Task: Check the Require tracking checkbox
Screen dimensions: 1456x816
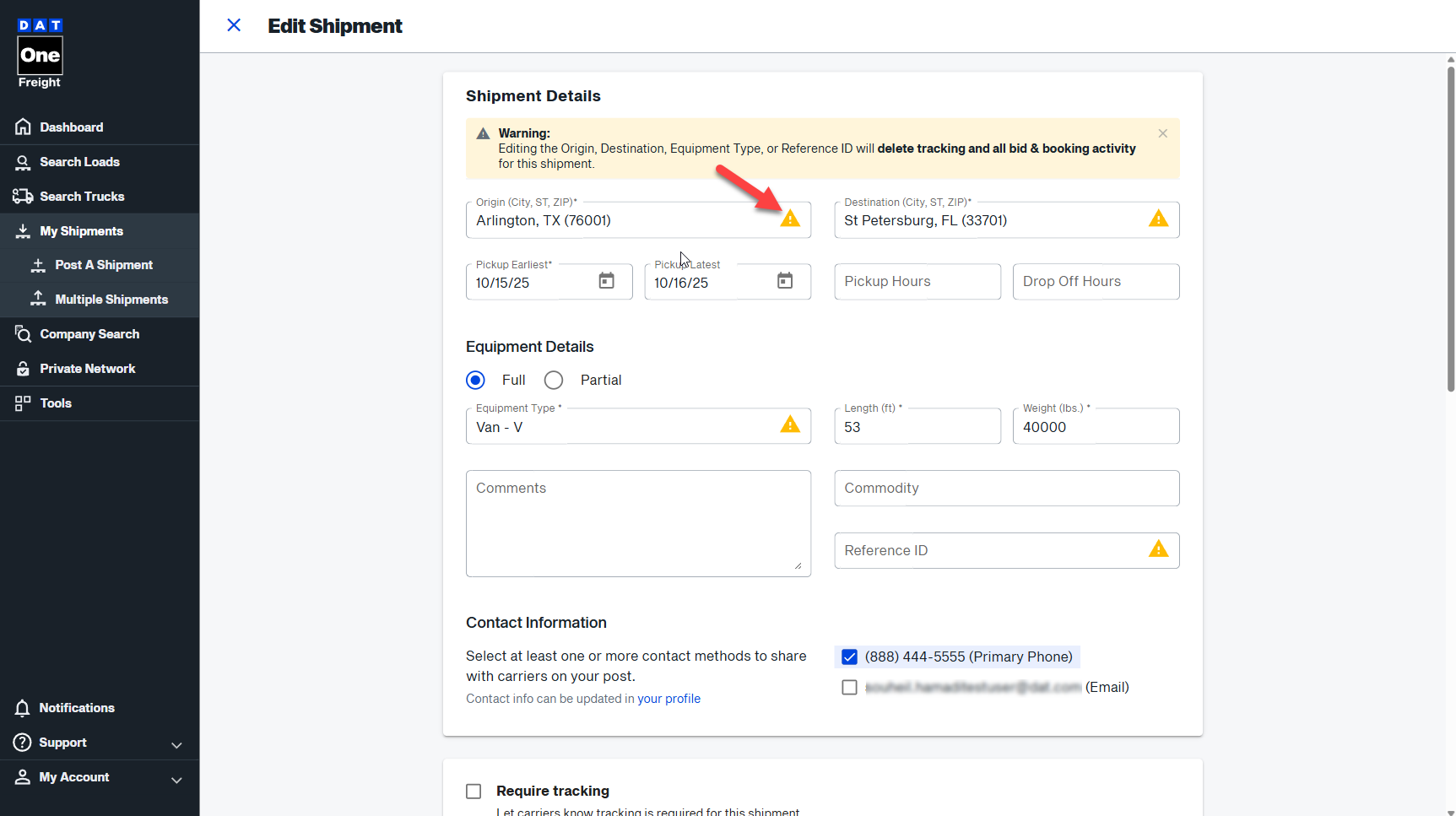Action: [474, 792]
